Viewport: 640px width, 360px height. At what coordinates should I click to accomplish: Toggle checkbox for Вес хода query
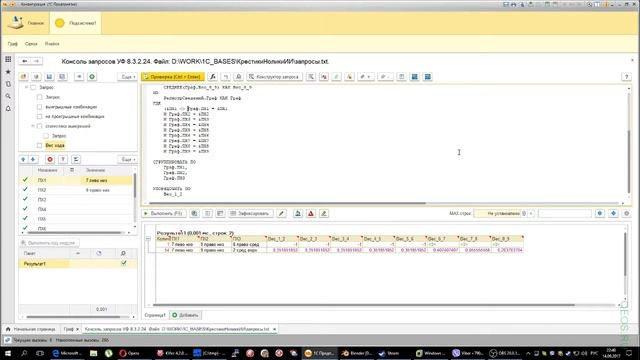[40, 145]
